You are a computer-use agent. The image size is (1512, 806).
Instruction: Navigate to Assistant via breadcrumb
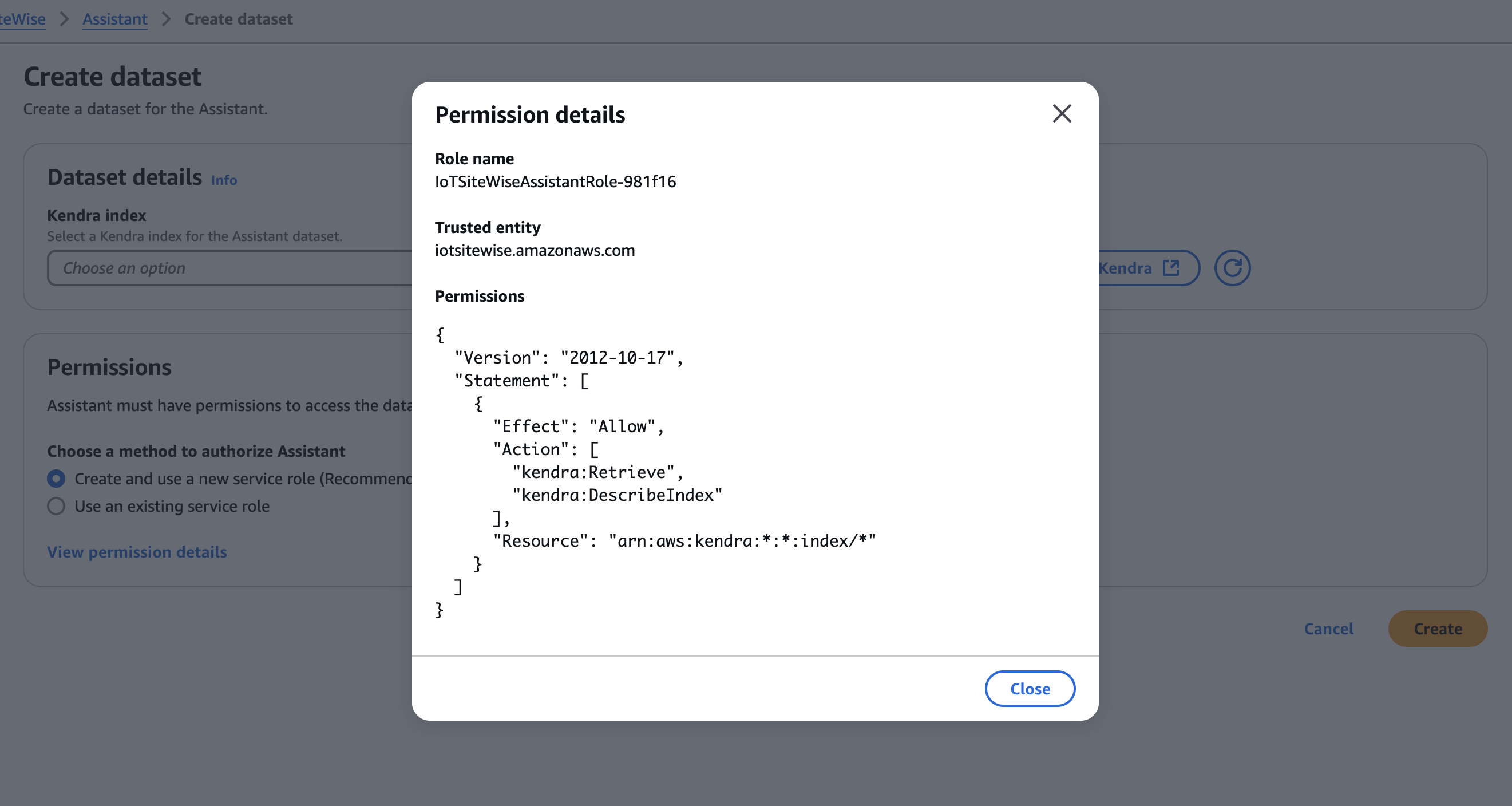pyautogui.click(x=114, y=19)
